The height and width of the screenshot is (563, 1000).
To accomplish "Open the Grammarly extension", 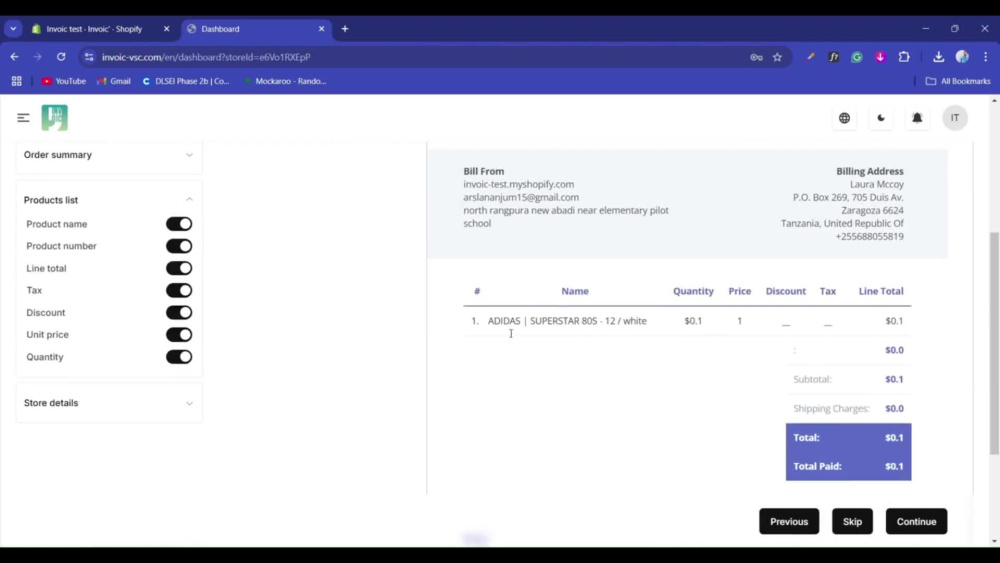I will pos(857,57).
